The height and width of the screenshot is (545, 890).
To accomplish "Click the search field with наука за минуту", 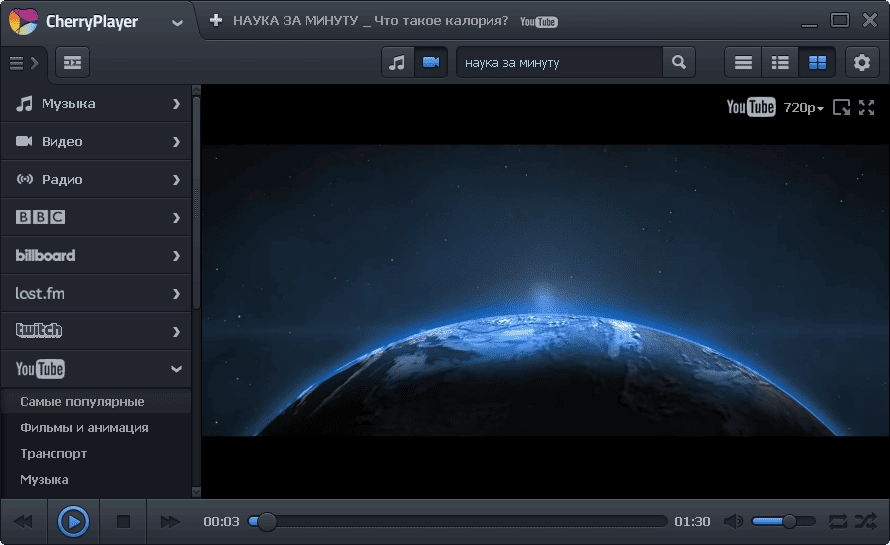I will [559, 62].
